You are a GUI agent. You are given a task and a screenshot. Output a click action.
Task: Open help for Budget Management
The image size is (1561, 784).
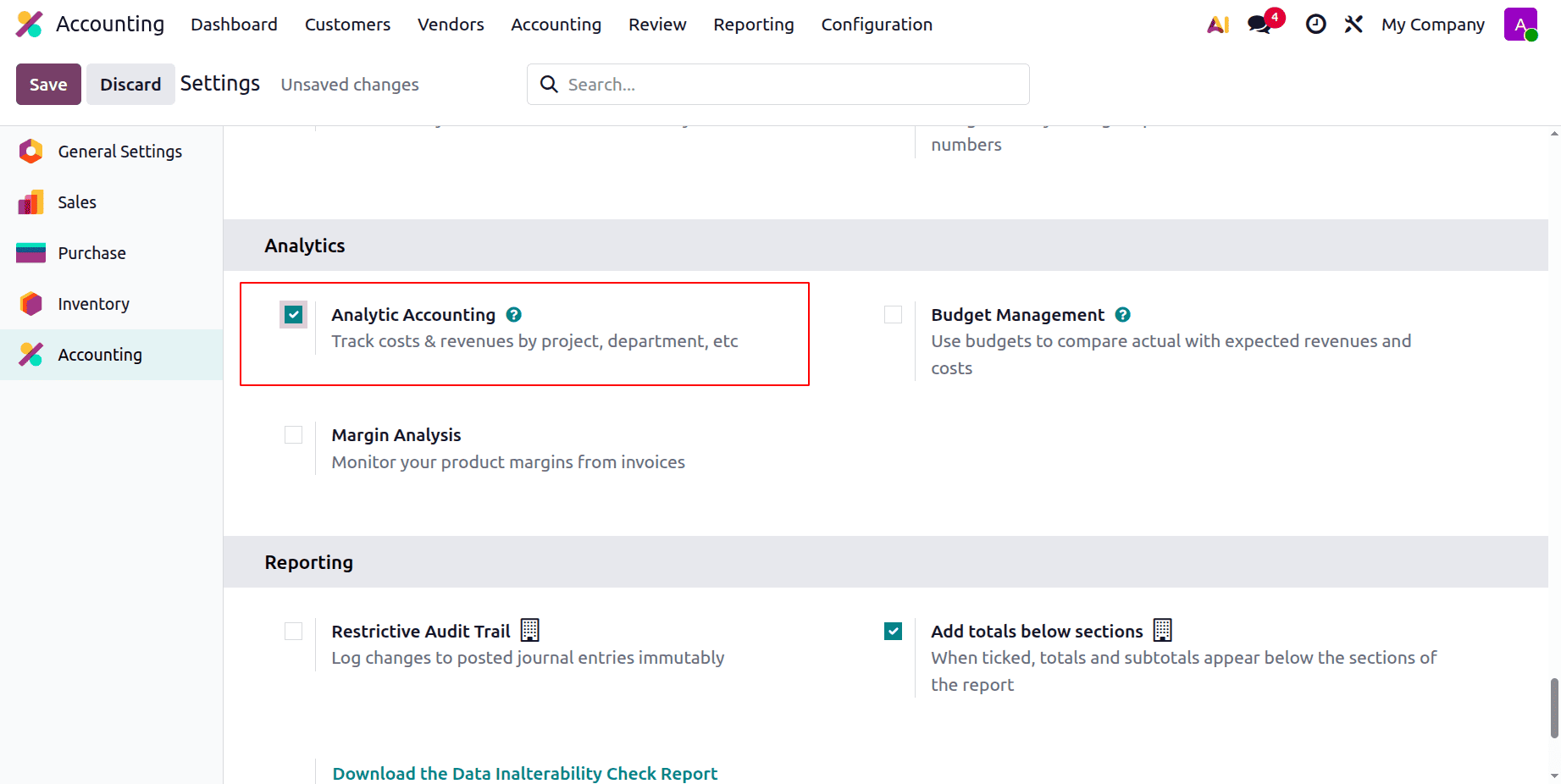point(1123,315)
